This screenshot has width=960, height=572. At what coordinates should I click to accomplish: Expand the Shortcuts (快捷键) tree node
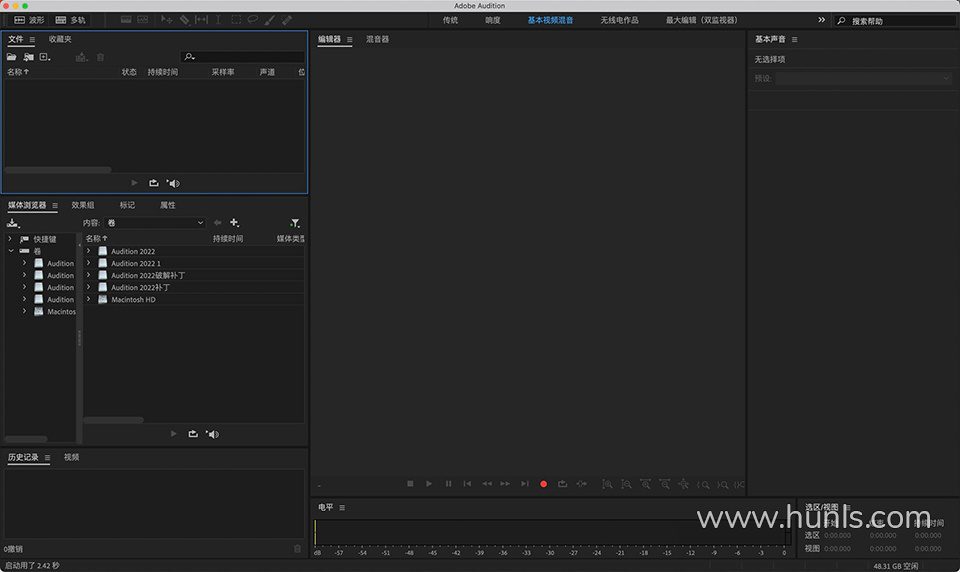coord(10,239)
